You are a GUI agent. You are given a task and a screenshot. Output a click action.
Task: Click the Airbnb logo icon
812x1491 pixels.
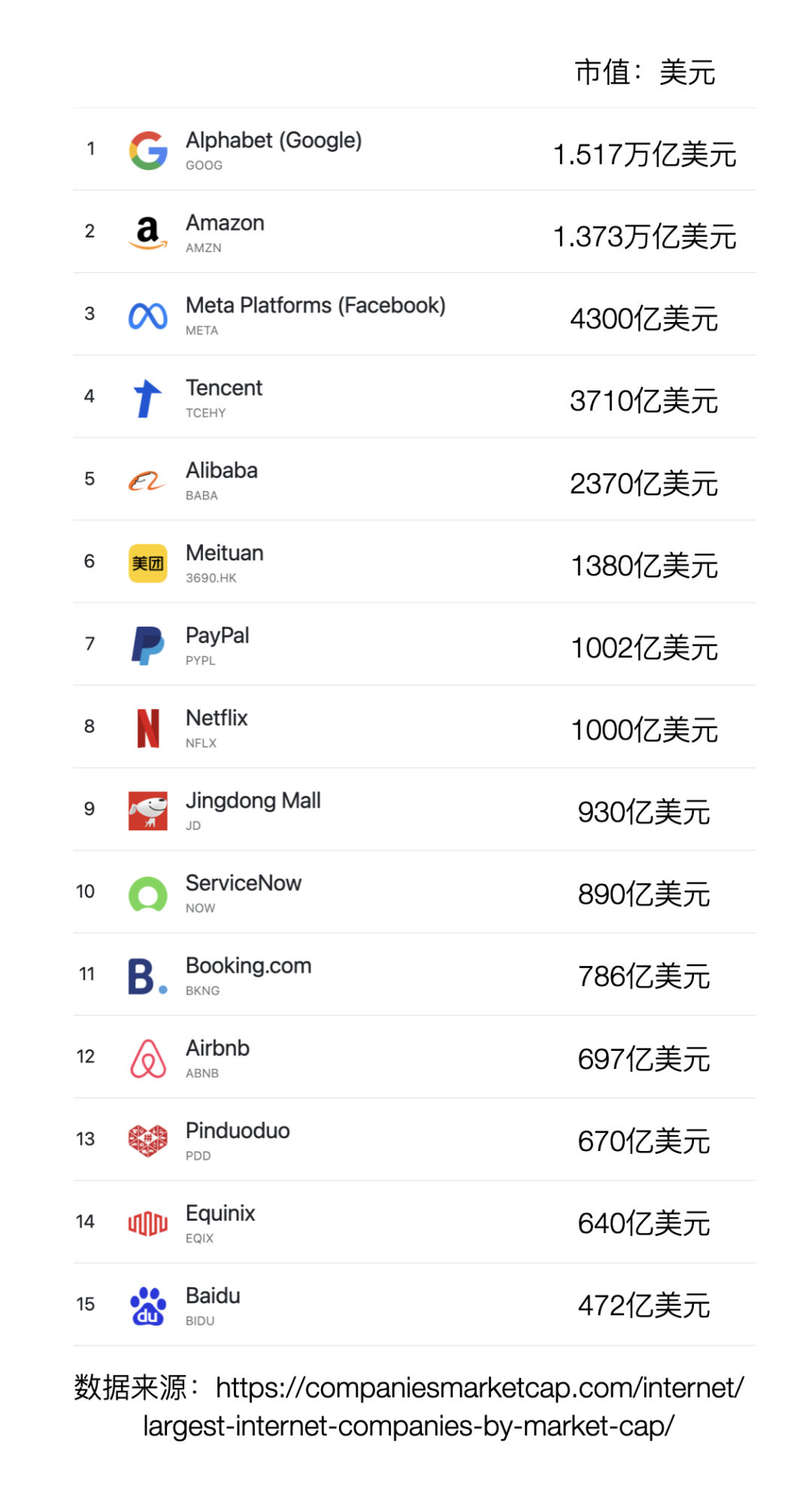tap(148, 1058)
